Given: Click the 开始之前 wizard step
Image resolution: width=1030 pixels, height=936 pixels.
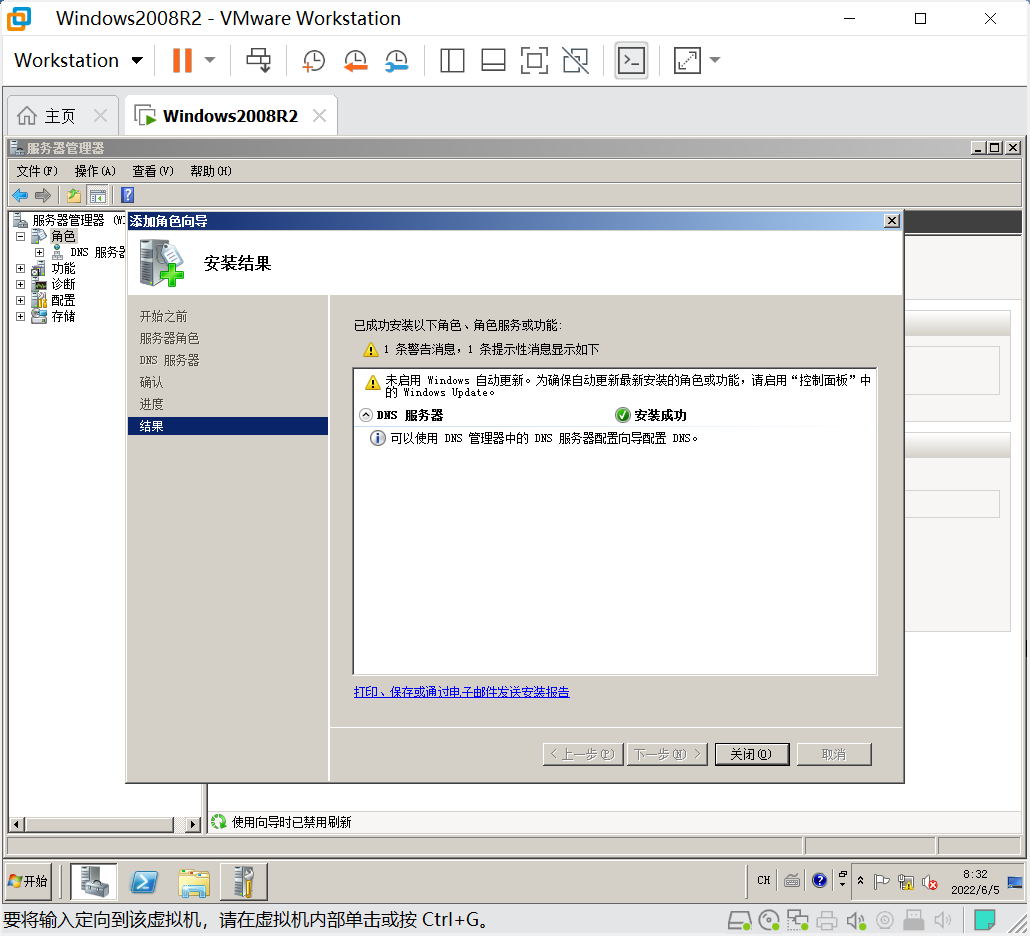Looking at the screenshot, I should click(164, 317).
